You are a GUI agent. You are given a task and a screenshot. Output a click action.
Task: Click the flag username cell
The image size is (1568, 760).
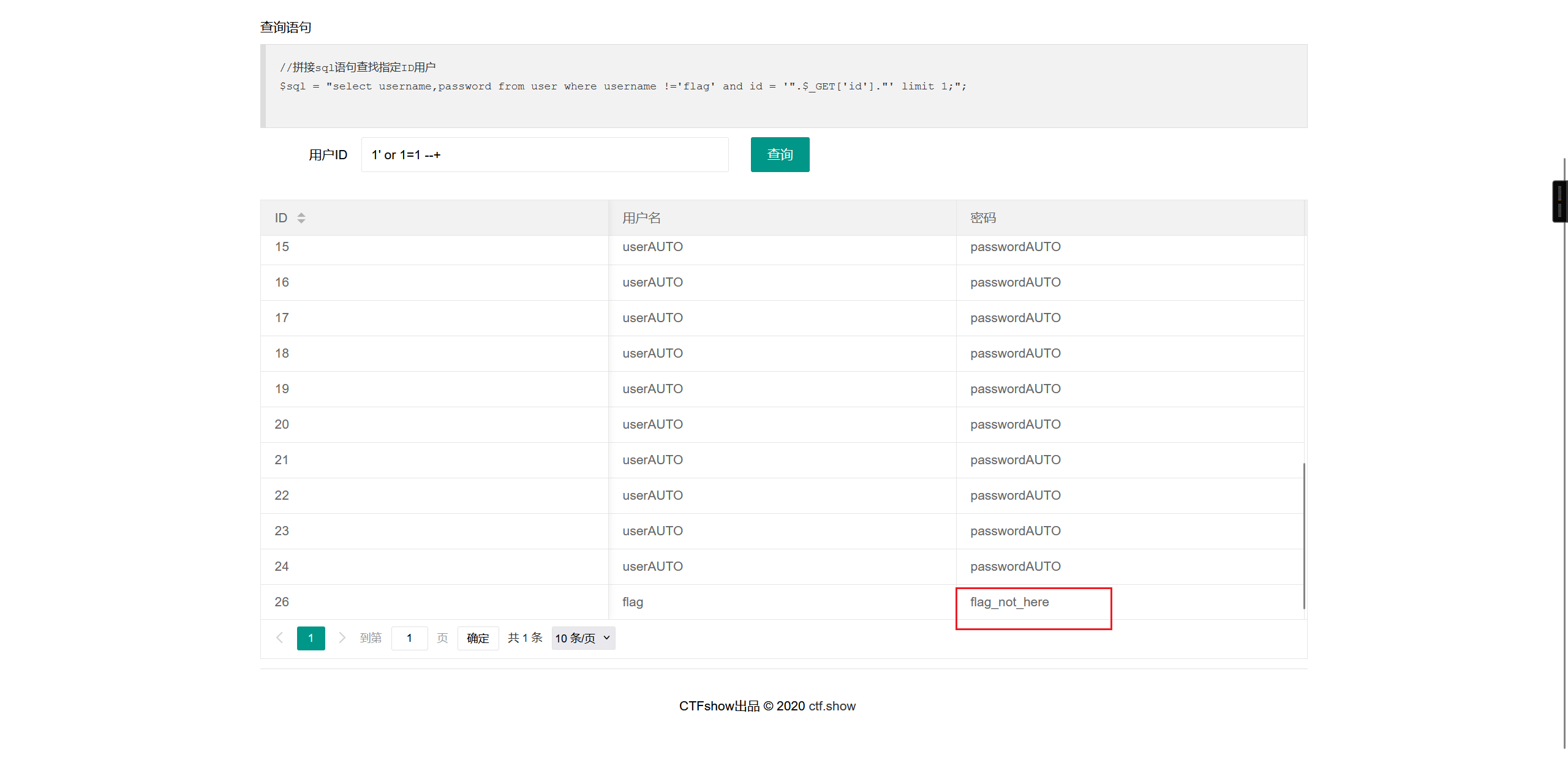click(x=633, y=602)
